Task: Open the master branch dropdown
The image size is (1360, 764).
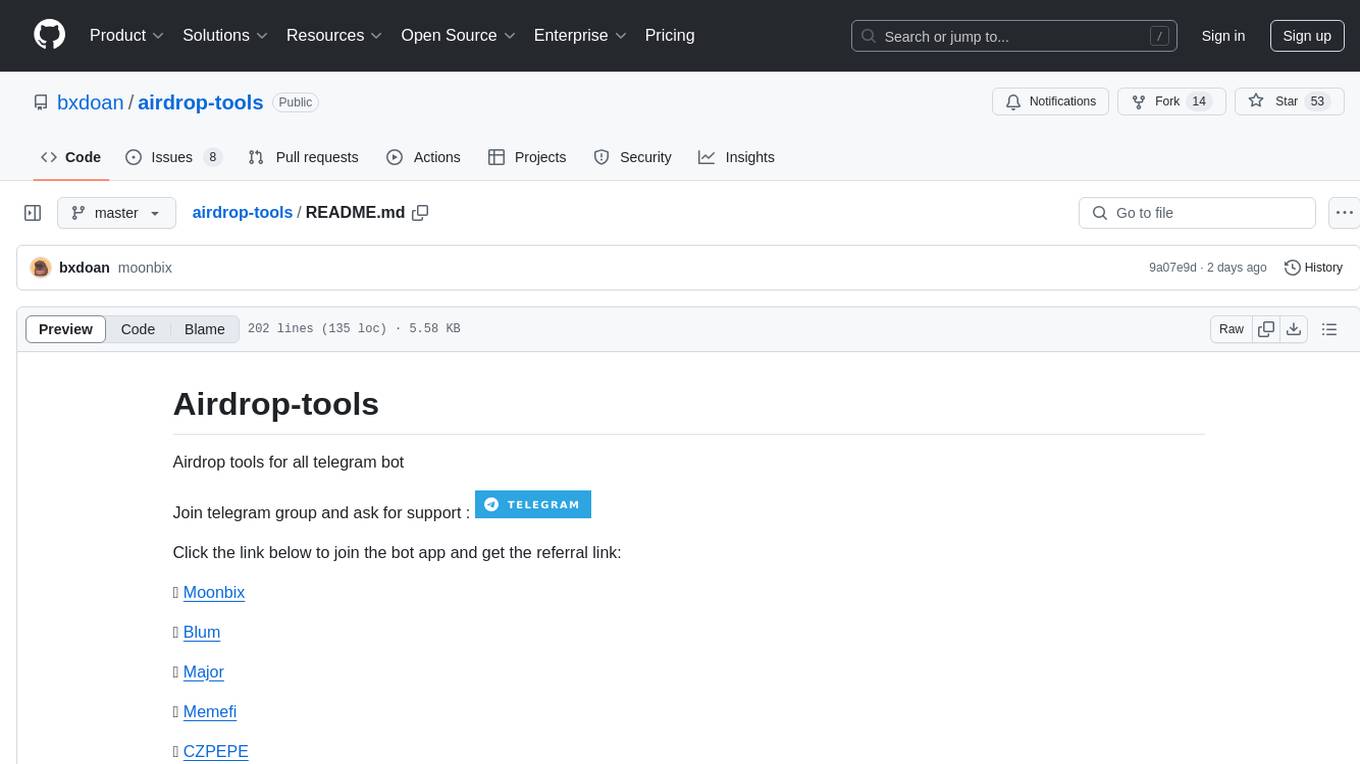Action: click(x=116, y=213)
